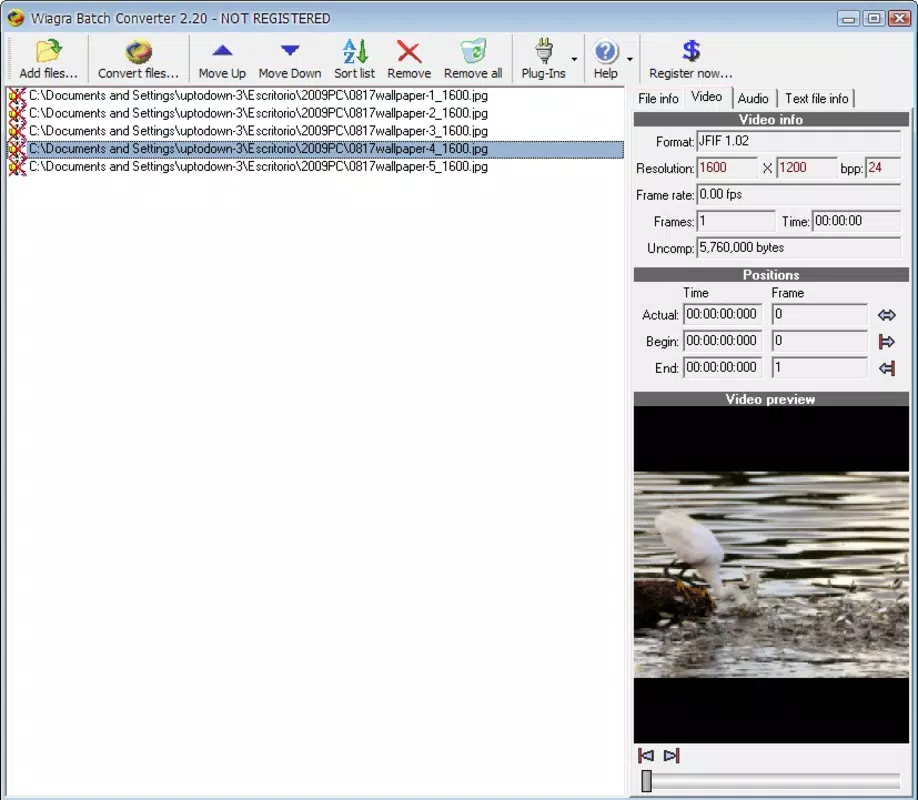This screenshot has height=800, width=918.
Task: Click the Add files folder icon
Action: [48, 51]
